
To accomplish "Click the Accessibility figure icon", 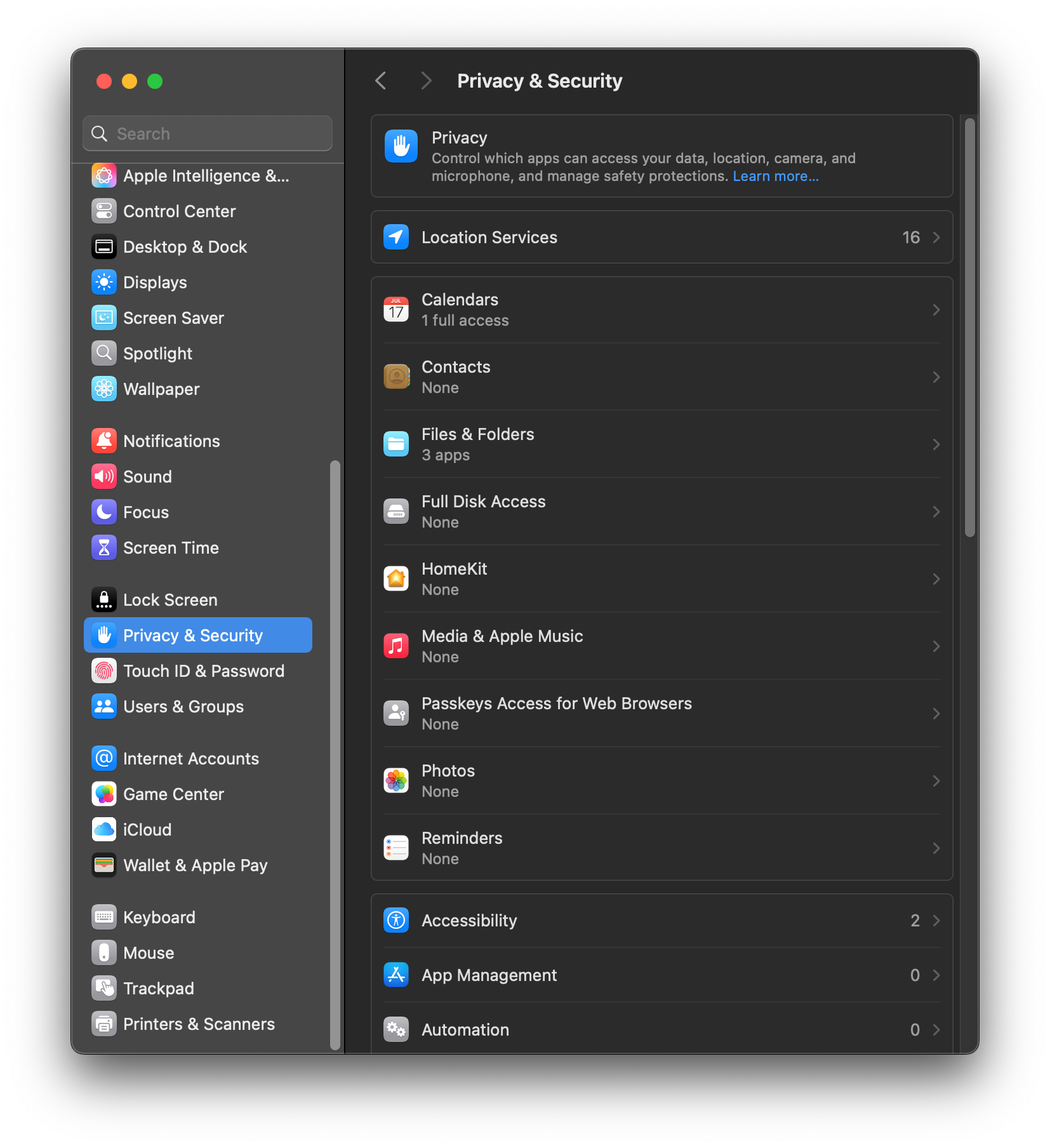I will (396, 921).
